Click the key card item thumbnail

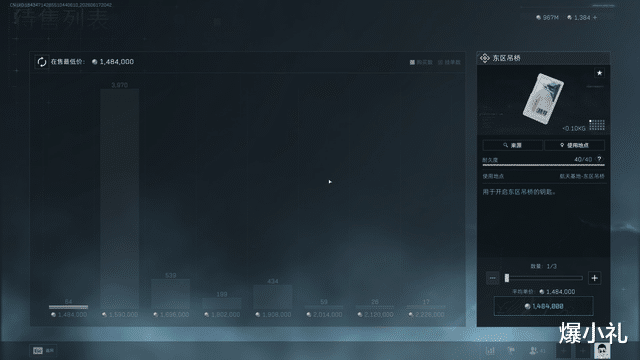pyautogui.click(x=543, y=99)
